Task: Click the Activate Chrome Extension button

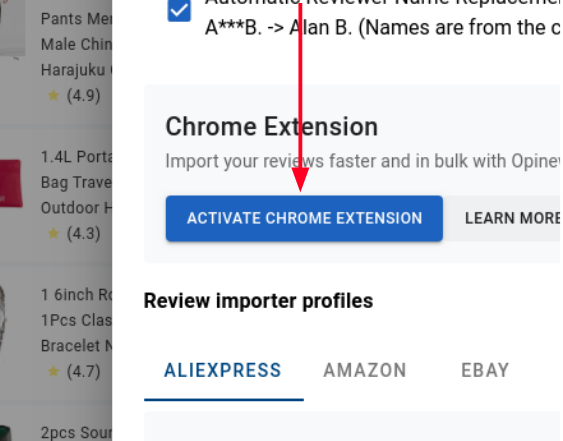Action: [x=304, y=218]
